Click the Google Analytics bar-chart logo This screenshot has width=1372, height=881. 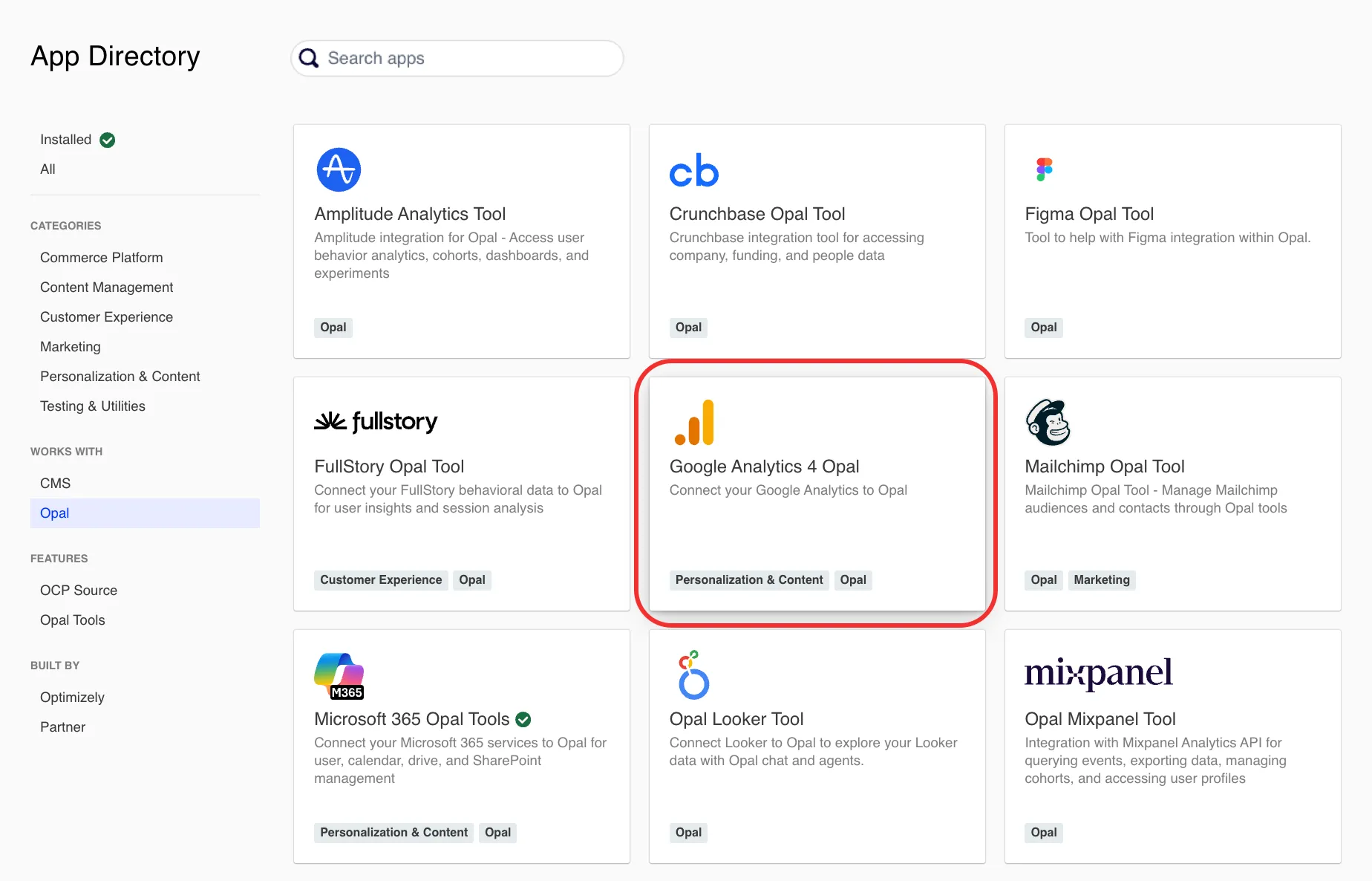[694, 423]
